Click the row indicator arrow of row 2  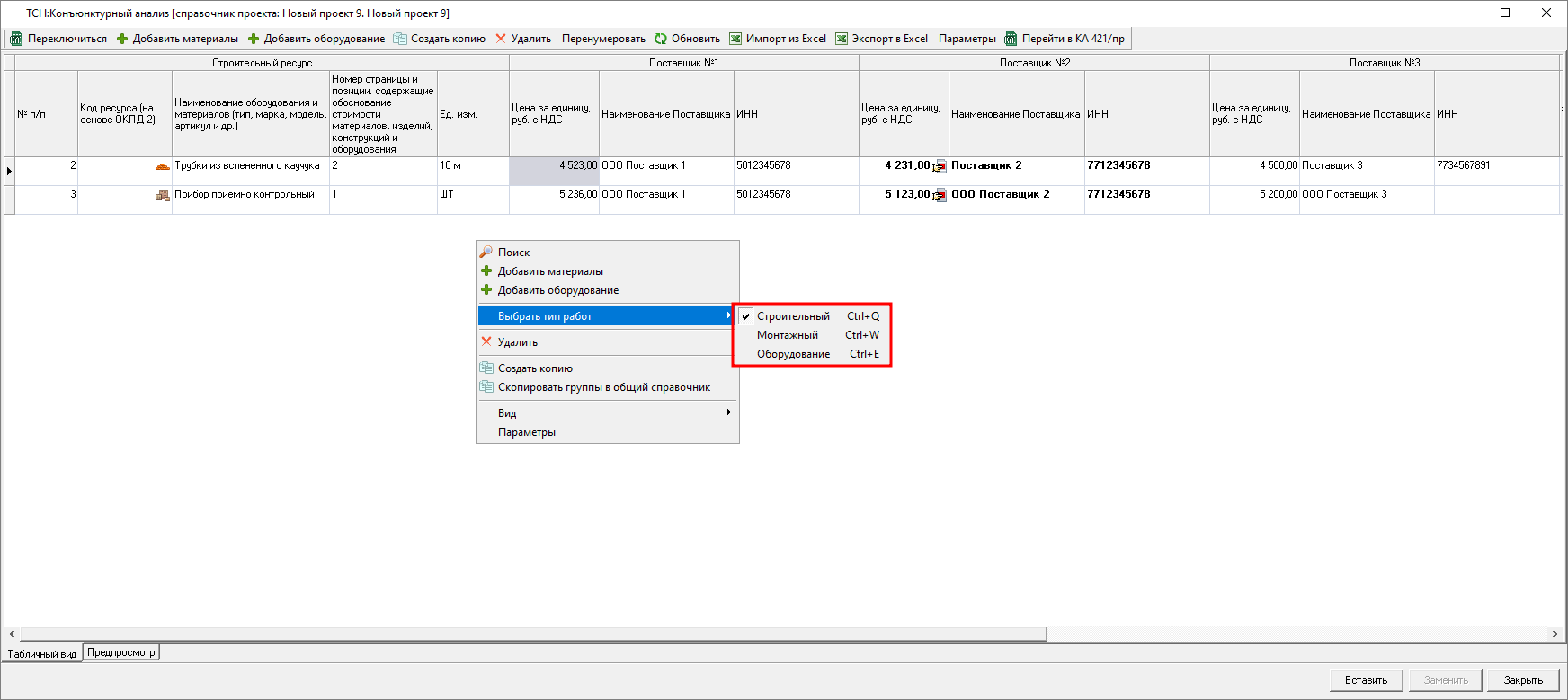point(10,172)
